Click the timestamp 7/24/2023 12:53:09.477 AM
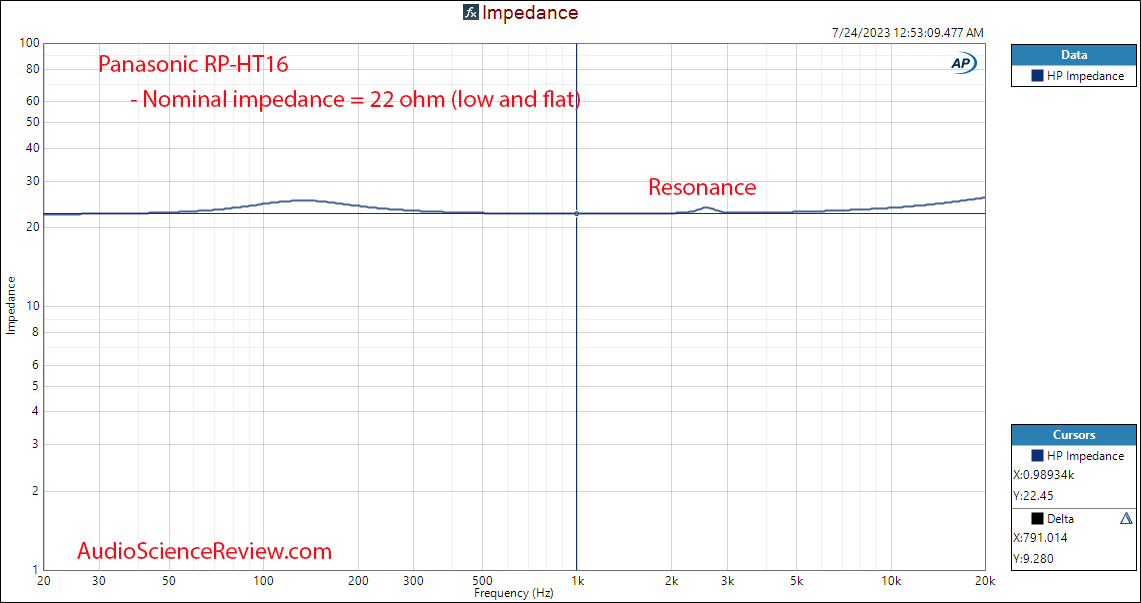Screen dimensions: 1141x603 (x=907, y=33)
